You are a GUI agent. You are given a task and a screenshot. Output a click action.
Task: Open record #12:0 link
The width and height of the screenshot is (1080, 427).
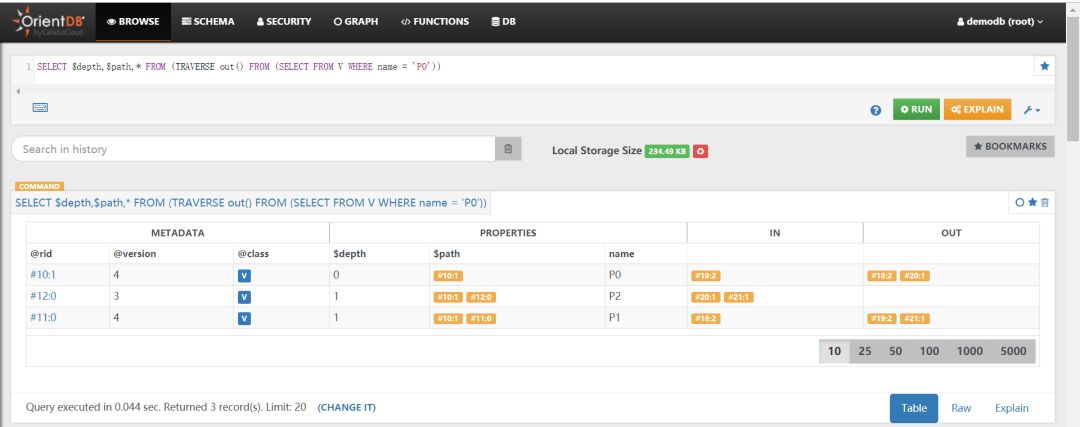[x=44, y=296]
